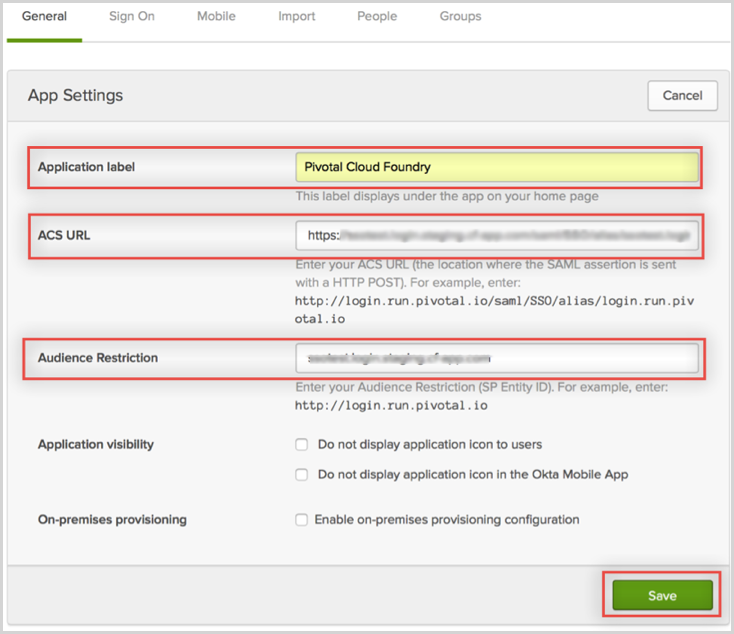Focus the Application label text field
Screen dimensions: 734x634
[x=496, y=168]
